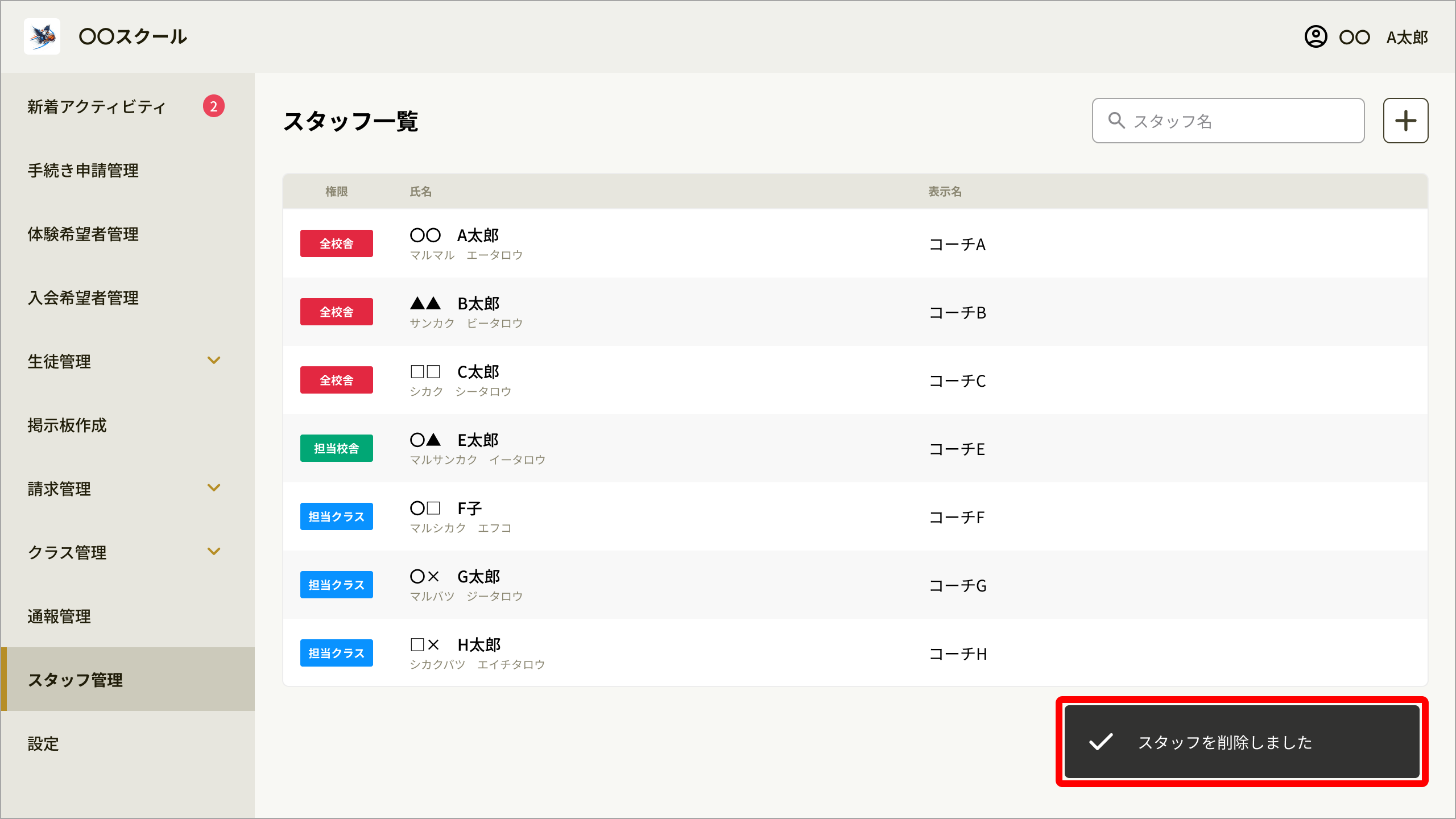Select staff name 〇× G太郎
Image resolution: width=1456 pixels, height=819 pixels.
455,577
